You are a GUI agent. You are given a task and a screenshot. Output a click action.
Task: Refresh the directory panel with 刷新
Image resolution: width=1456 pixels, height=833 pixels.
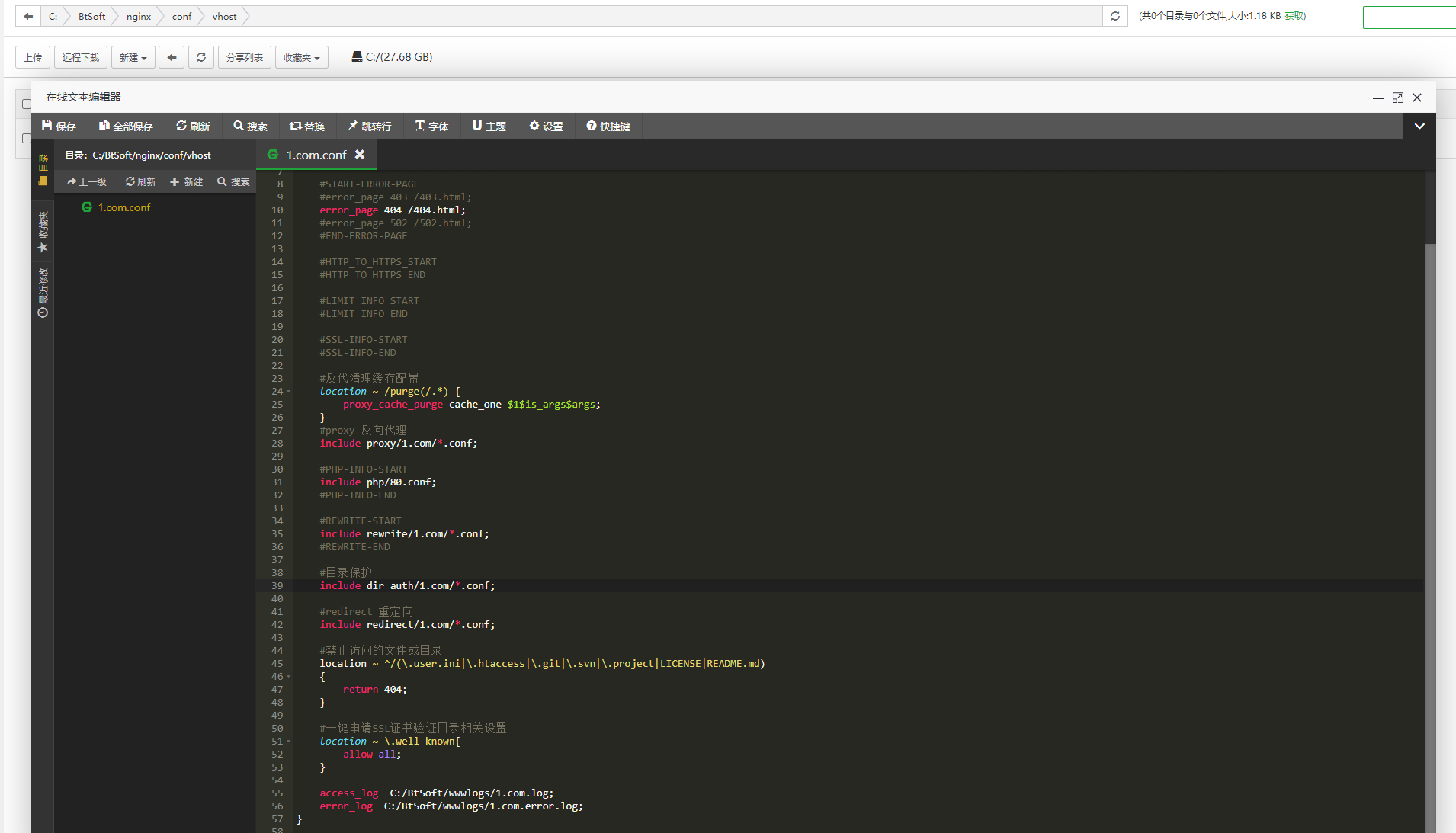point(141,181)
